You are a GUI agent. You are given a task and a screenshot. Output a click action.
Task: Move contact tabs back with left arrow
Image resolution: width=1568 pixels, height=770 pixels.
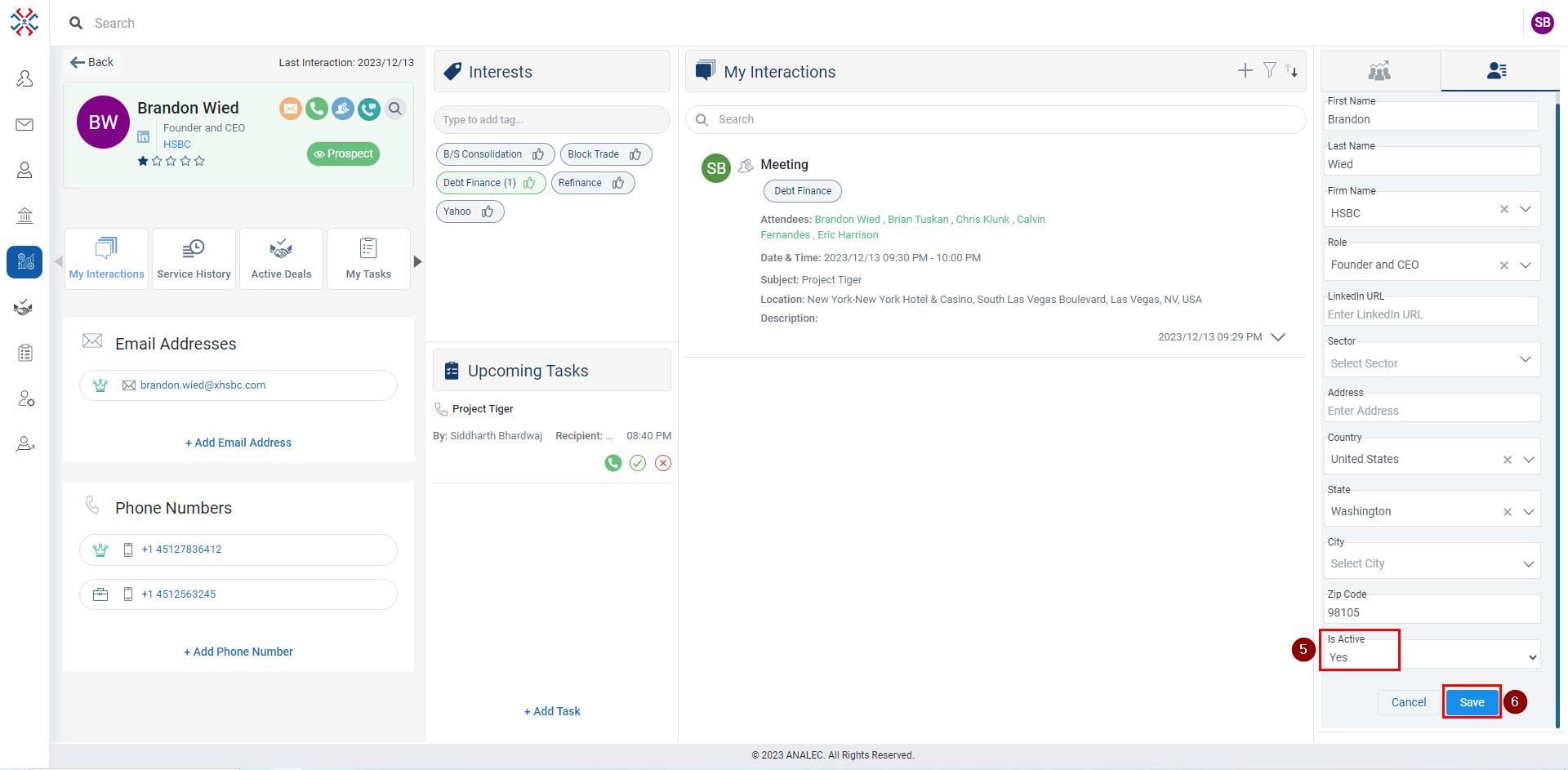58,261
